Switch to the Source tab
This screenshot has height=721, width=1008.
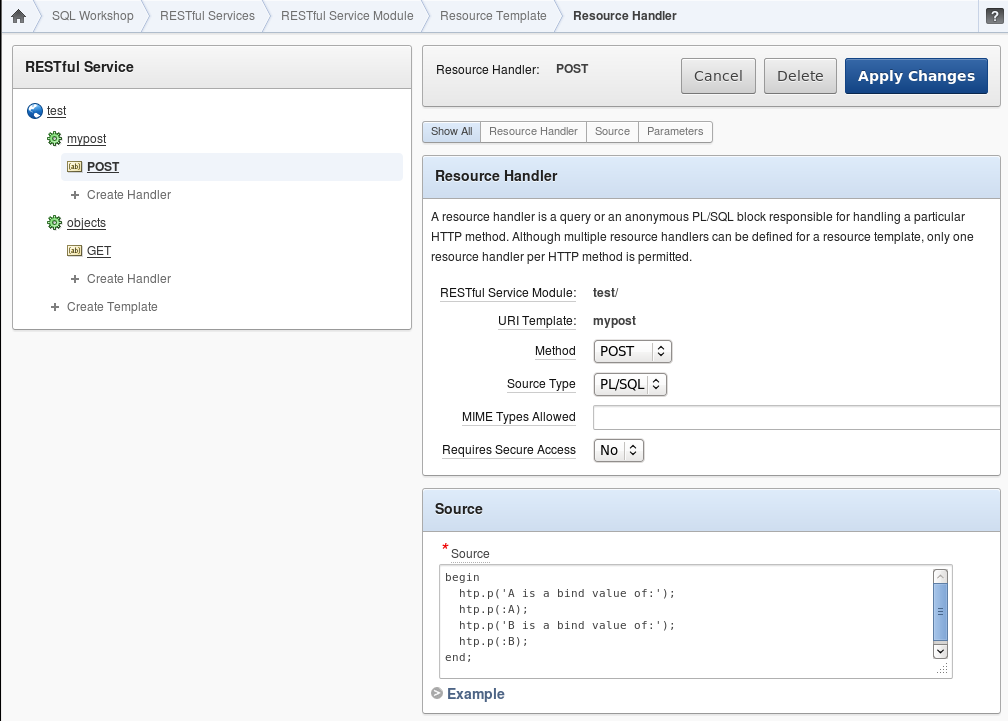612,132
